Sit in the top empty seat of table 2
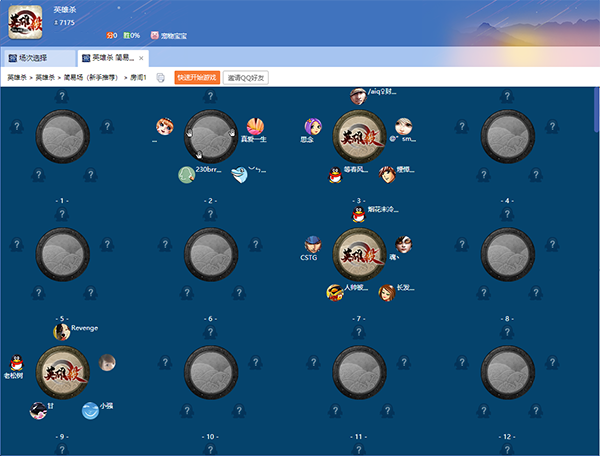 coord(210,96)
